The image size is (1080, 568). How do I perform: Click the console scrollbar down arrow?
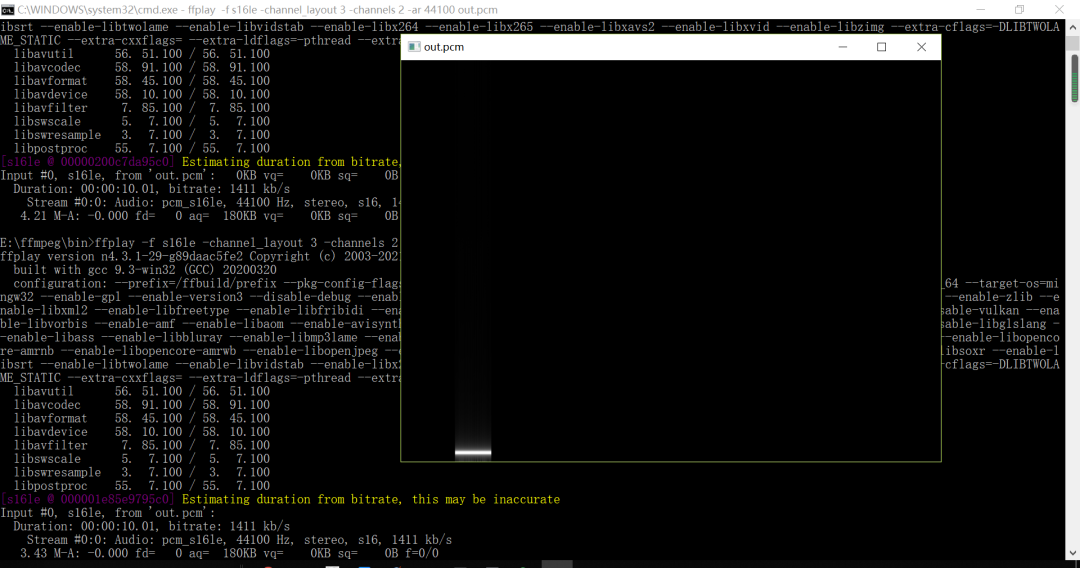1072,554
